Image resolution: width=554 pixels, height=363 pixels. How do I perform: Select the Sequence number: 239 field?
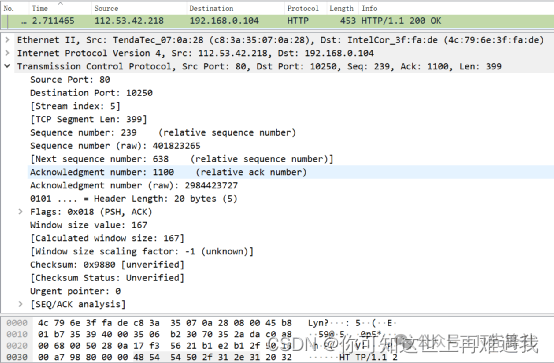[x=163, y=133]
